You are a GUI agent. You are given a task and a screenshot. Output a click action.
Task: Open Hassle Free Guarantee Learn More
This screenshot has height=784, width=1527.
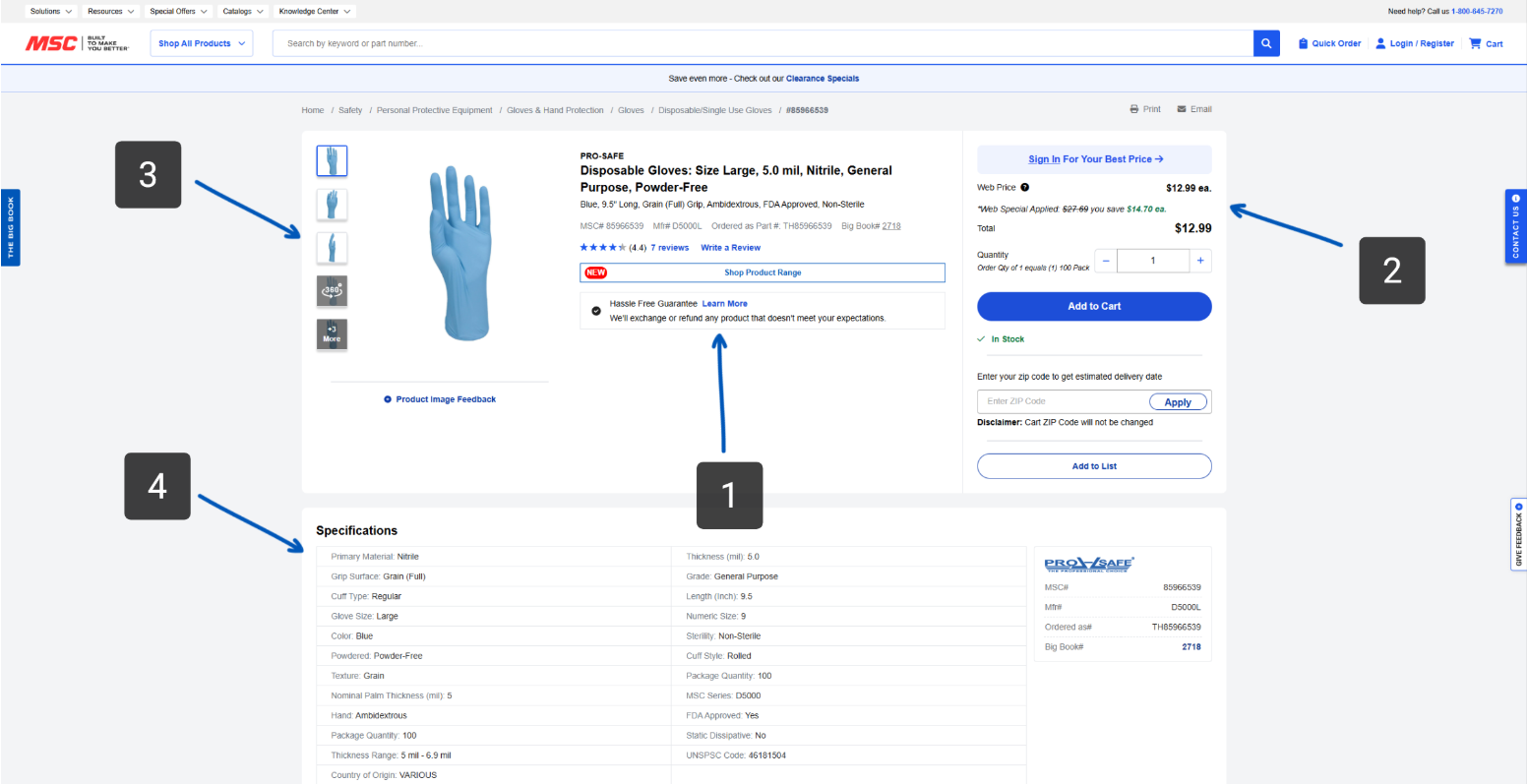(x=724, y=304)
